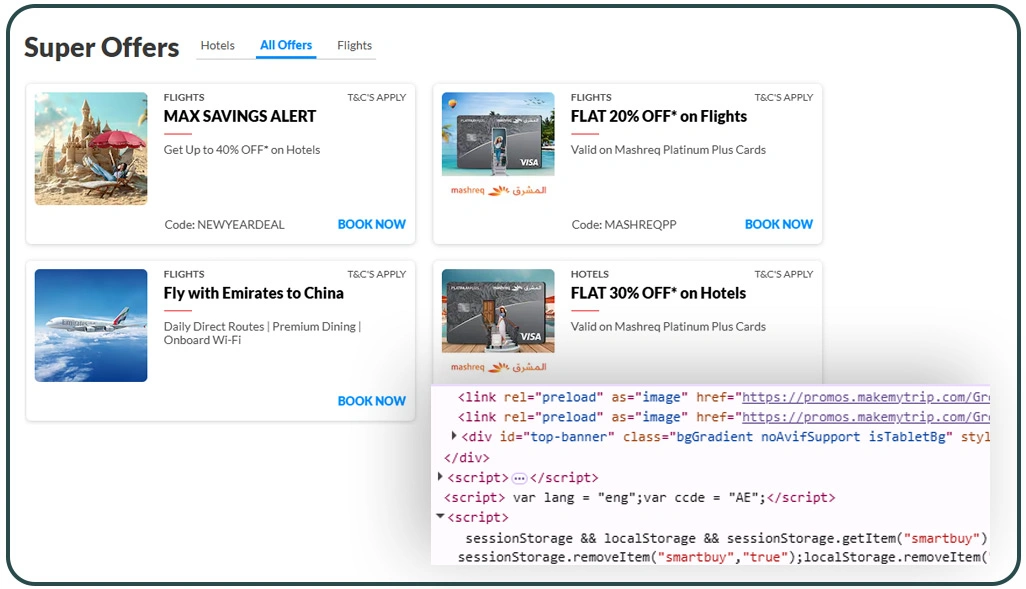The height and width of the screenshot is (589, 1026).
Task: Select the promo code NEWYEARDEAL text
Action: (x=222, y=225)
